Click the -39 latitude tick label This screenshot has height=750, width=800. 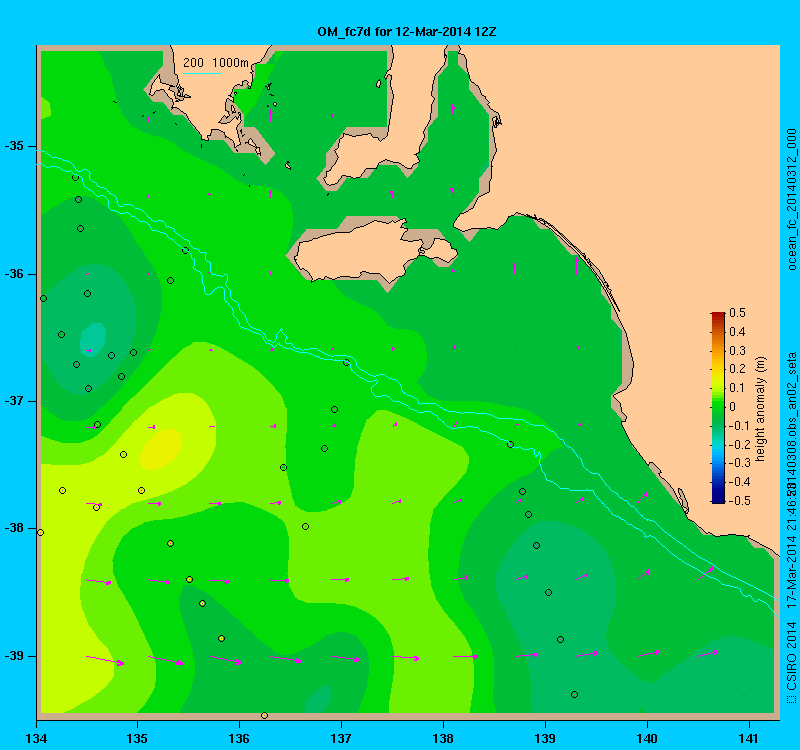tap(15, 656)
